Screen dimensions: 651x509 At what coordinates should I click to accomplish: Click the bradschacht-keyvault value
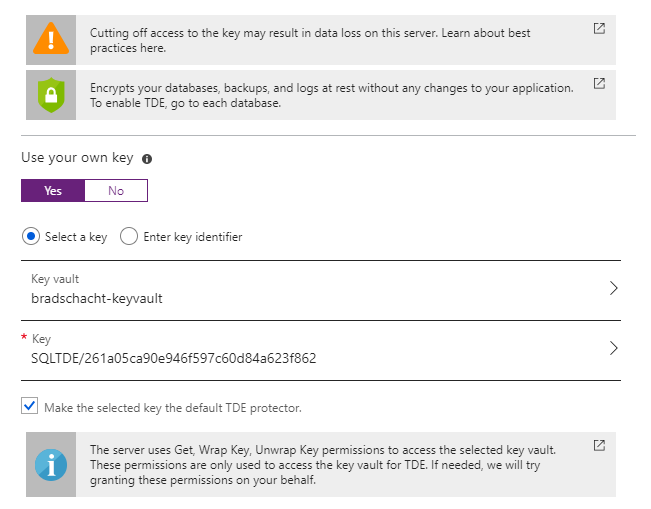pos(96,298)
